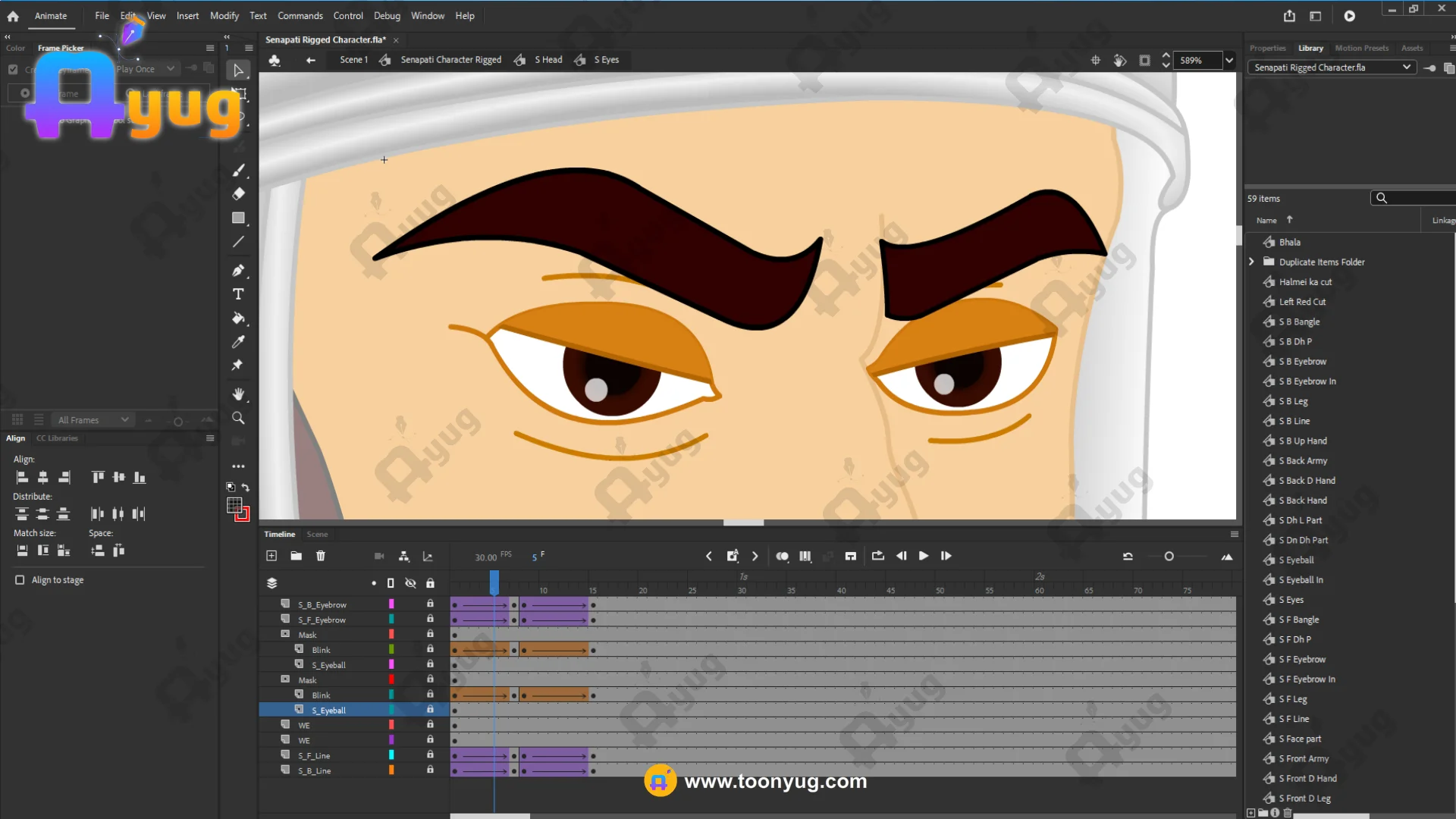Screen dimensions: 1456x819
Task: Hide all layers with eye icon
Action: click(x=410, y=583)
